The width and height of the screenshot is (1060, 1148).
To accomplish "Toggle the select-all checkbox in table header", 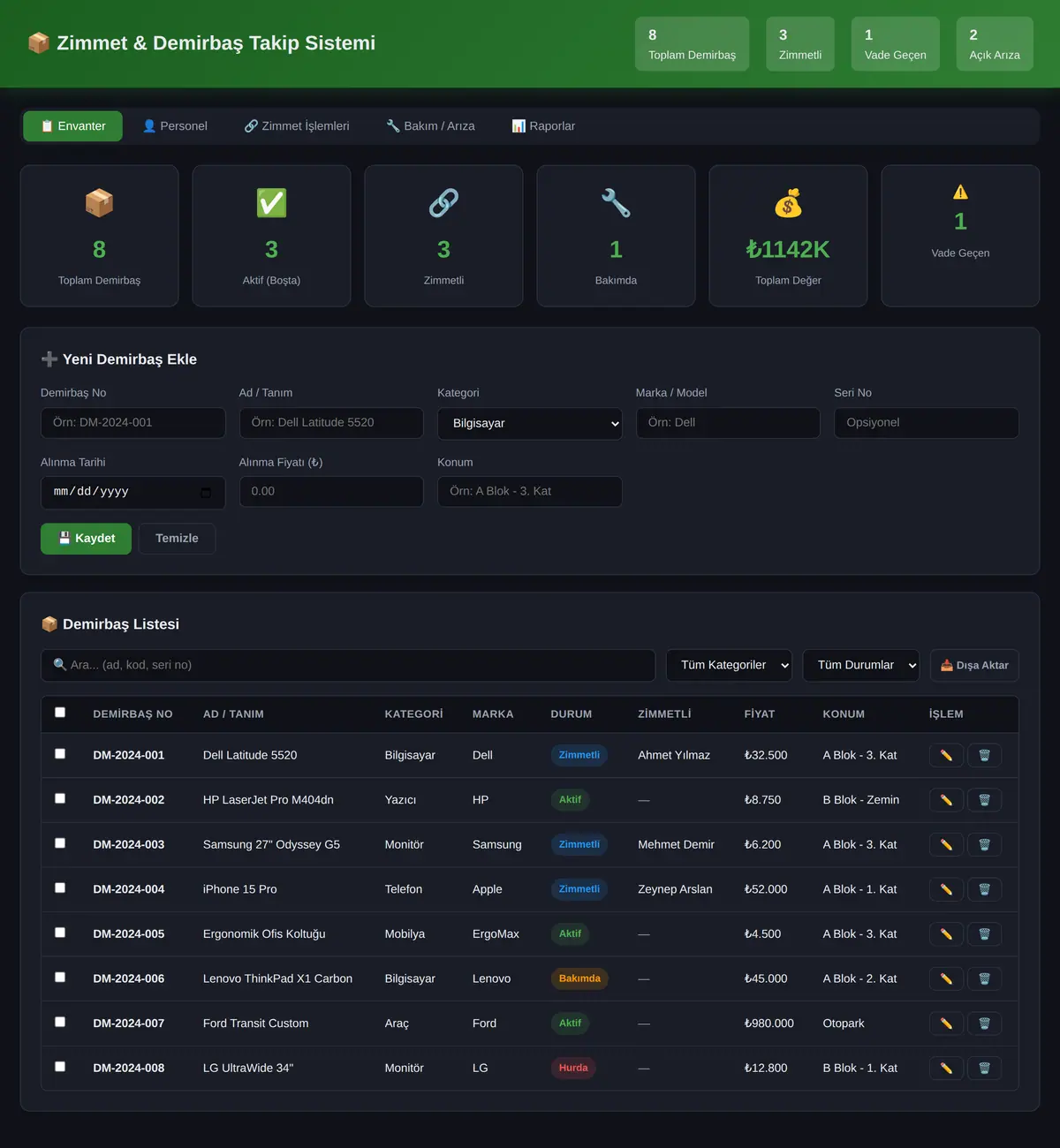I will click(60, 713).
